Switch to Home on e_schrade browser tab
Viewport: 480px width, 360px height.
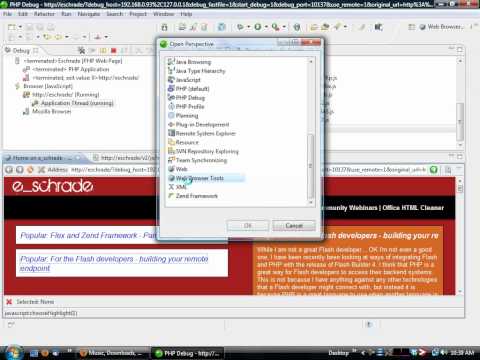pyautogui.click(x=42, y=158)
